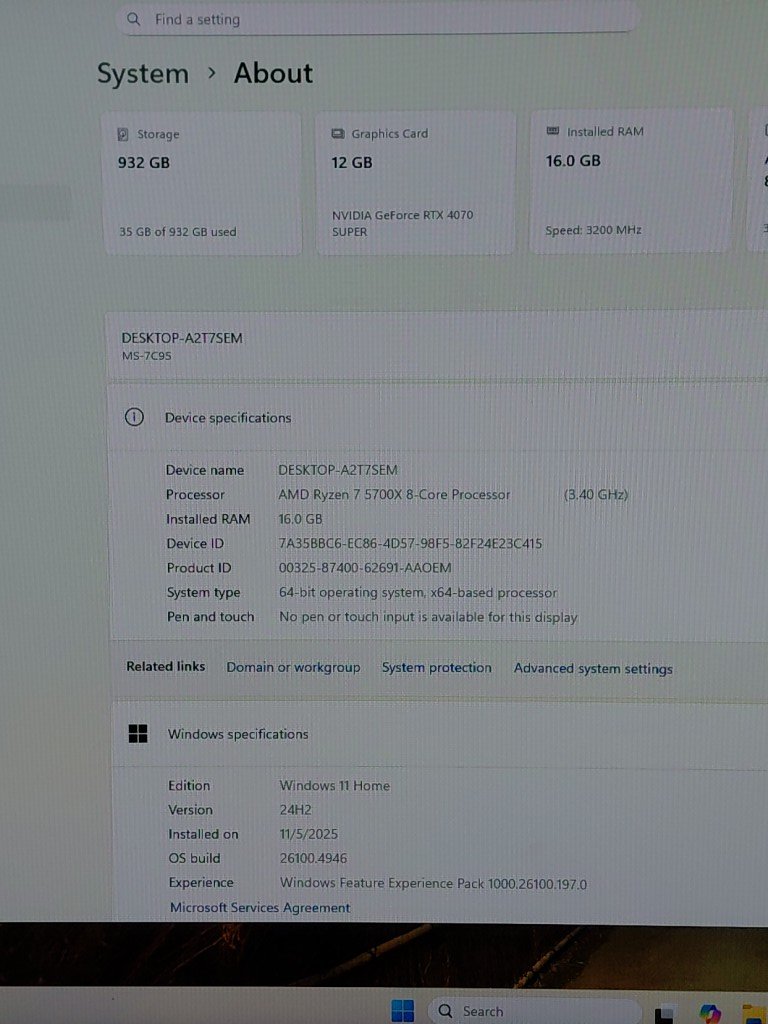Open the Copilot taskbar icon
The image size is (768, 1024).
tap(710, 1012)
